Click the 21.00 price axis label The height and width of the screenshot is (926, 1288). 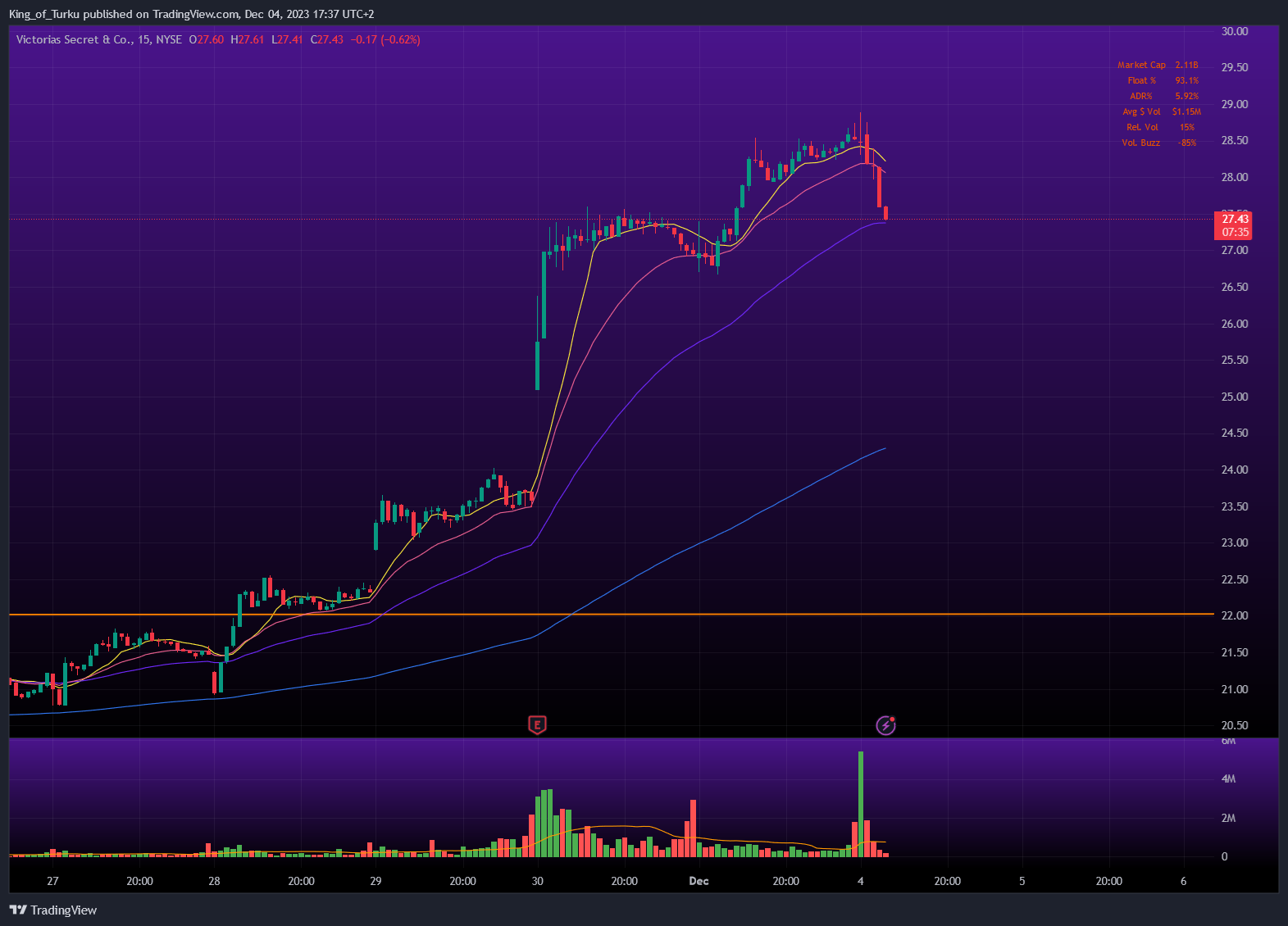pyautogui.click(x=1234, y=689)
